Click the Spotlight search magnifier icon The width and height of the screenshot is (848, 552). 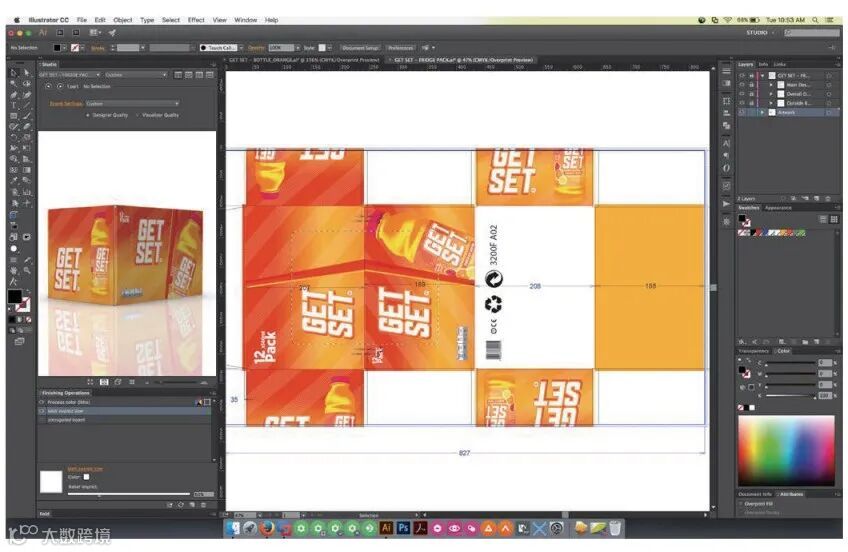pyautogui.click(x=814, y=20)
